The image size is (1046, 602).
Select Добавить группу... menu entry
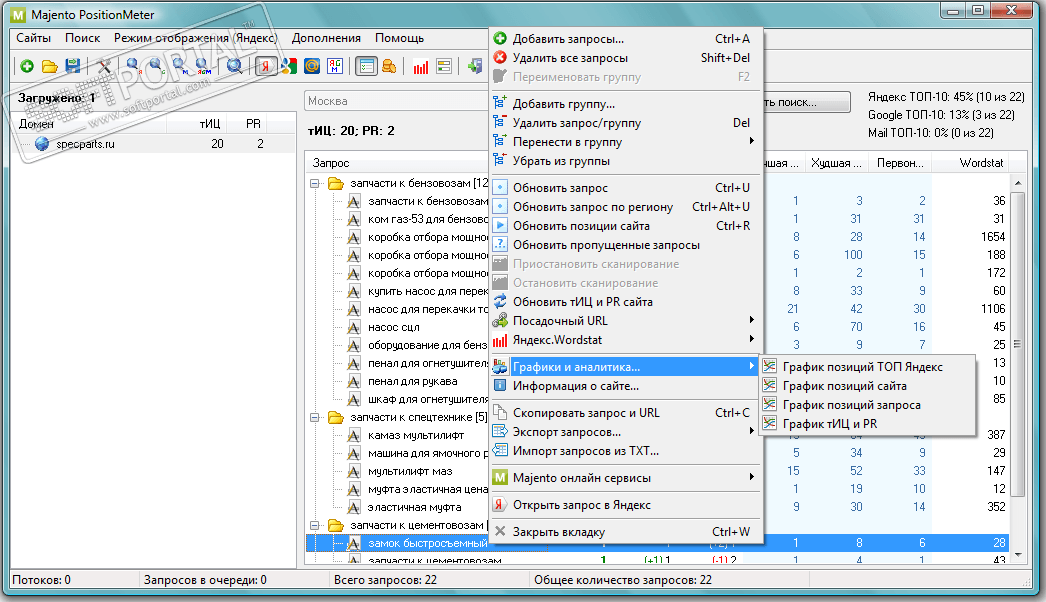click(x=626, y=103)
